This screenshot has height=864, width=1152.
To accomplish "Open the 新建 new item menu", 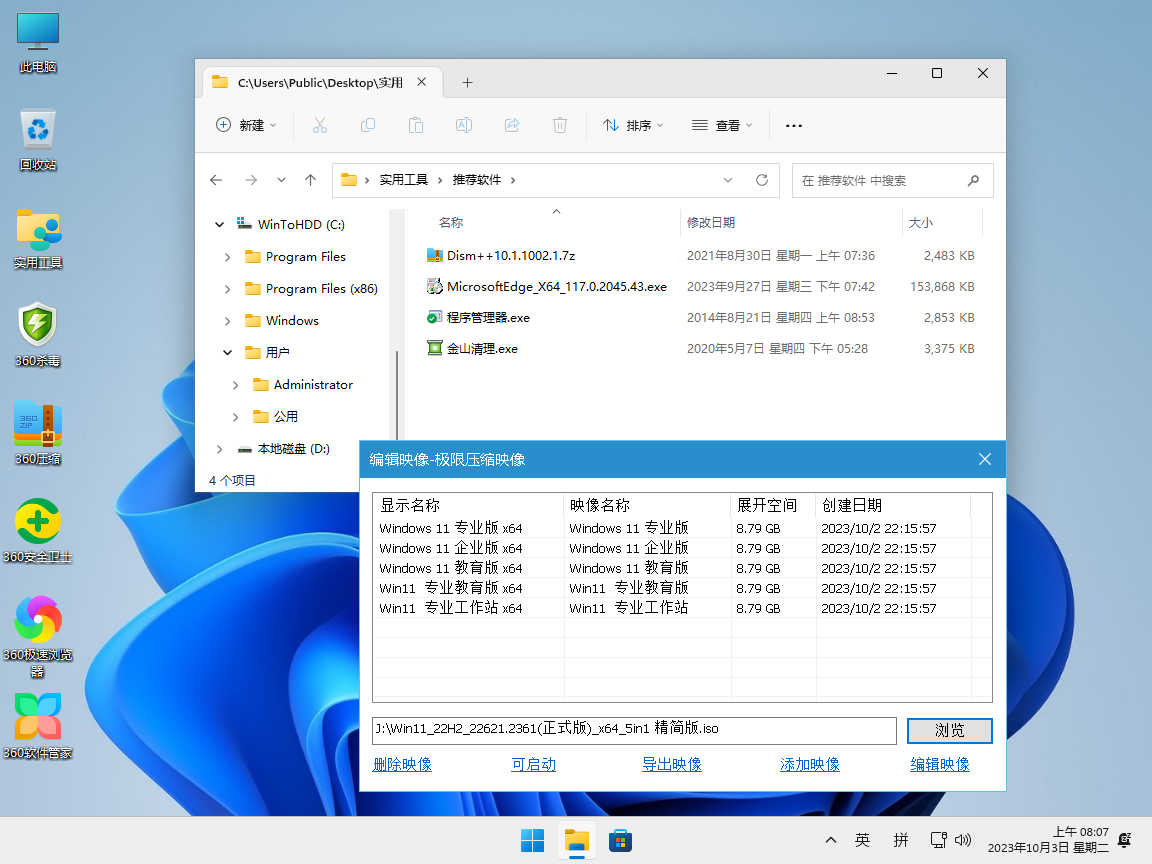I will click(x=246, y=125).
